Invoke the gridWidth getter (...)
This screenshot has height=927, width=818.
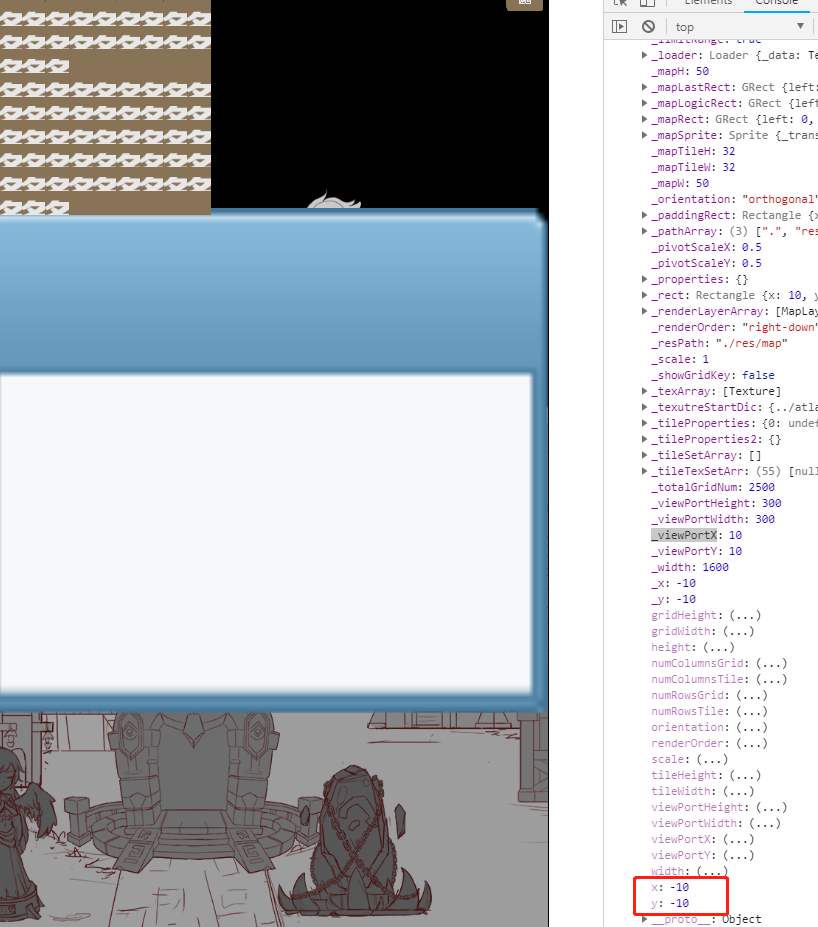click(x=739, y=631)
